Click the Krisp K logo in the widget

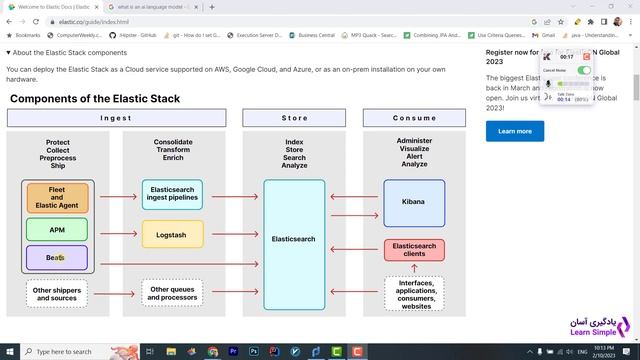pyautogui.click(x=547, y=57)
